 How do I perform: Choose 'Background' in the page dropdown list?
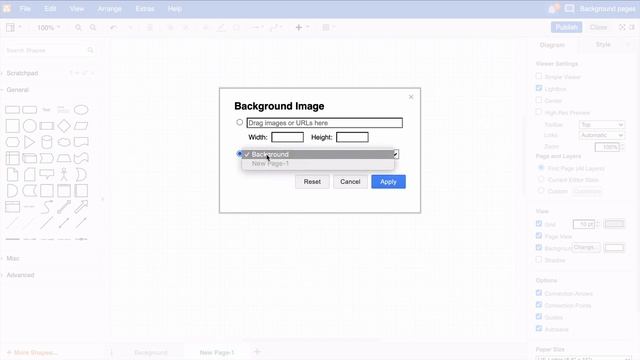point(318,154)
